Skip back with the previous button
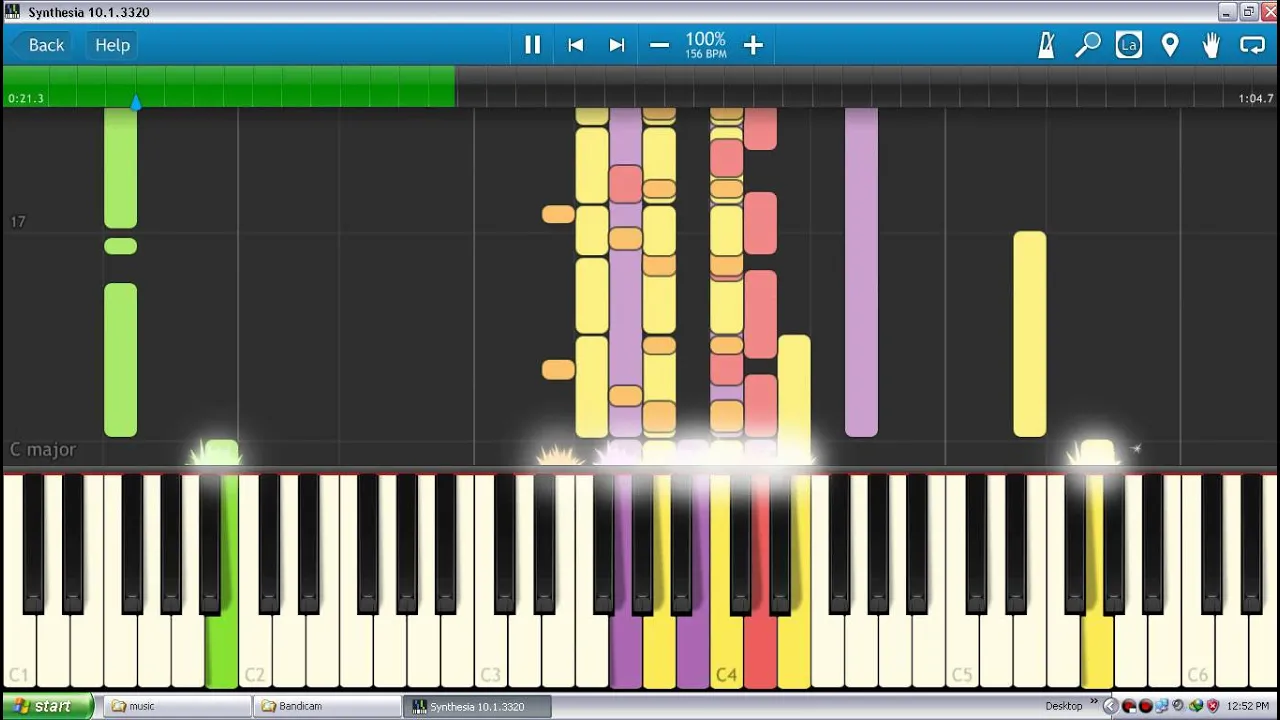The height and width of the screenshot is (720, 1280). click(x=575, y=45)
